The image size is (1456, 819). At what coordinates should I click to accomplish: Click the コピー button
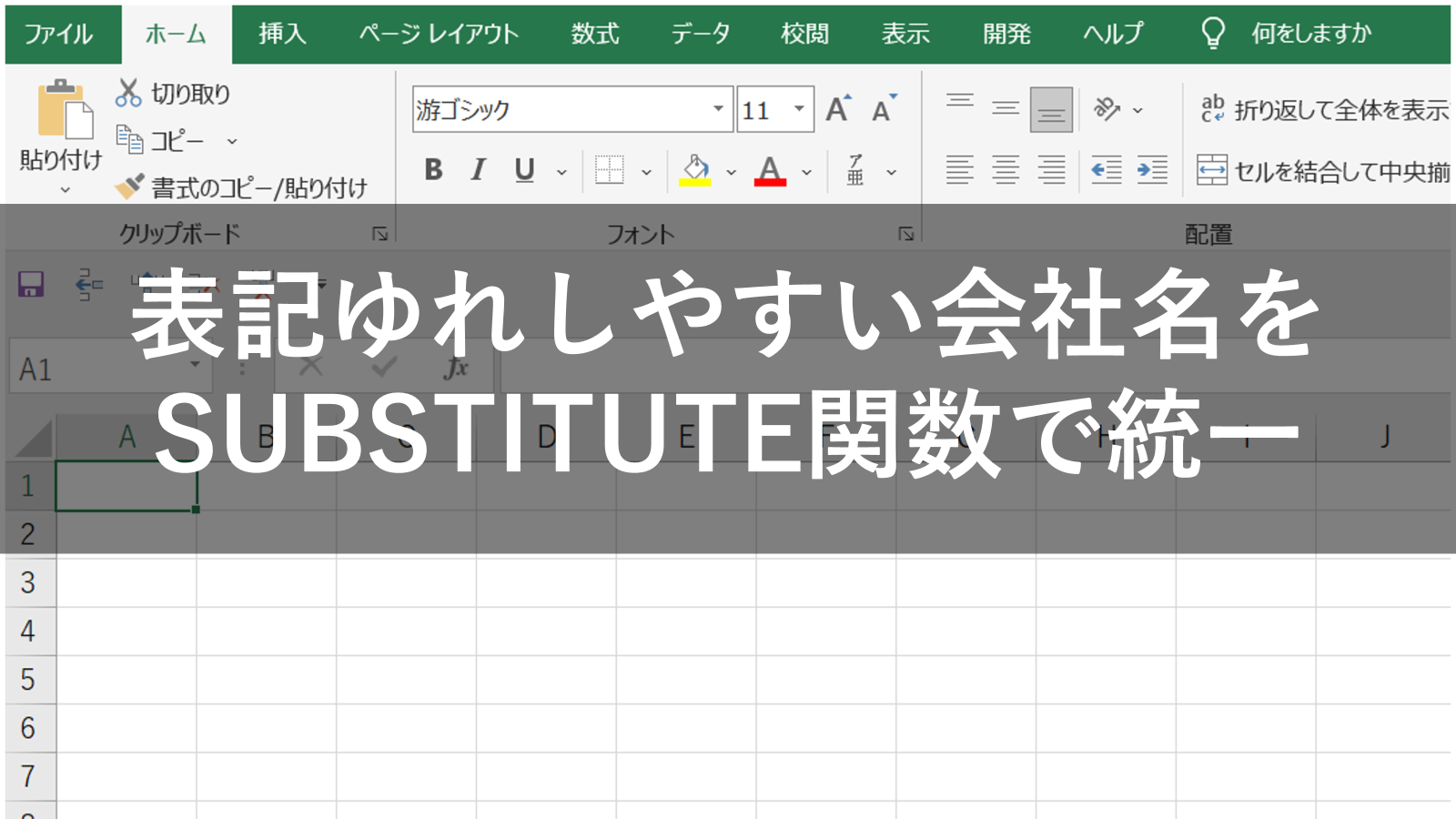[160, 141]
